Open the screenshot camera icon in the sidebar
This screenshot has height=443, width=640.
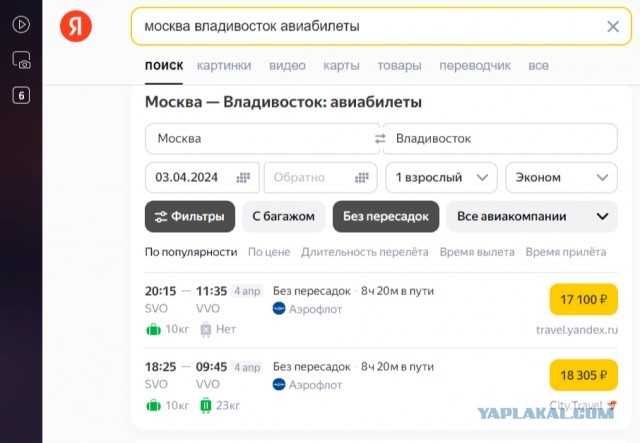coord(21,60)
